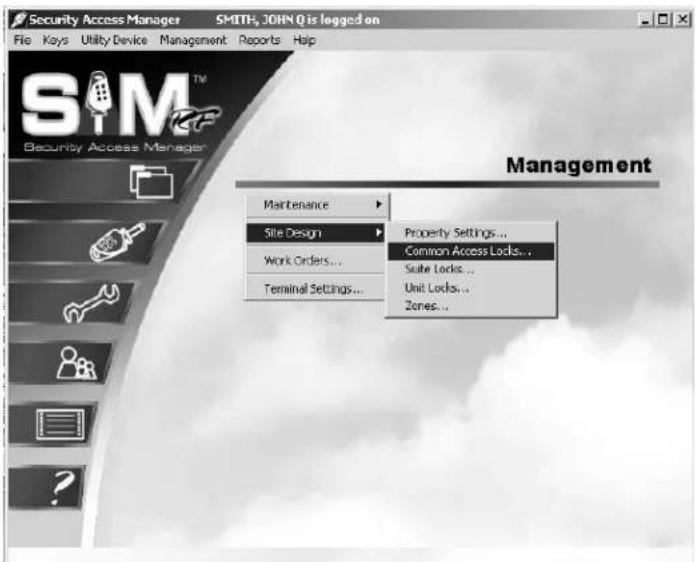Screen dimensions: 696x562
Task: Click the Management heading text
Action: click(x=578, y=165)
